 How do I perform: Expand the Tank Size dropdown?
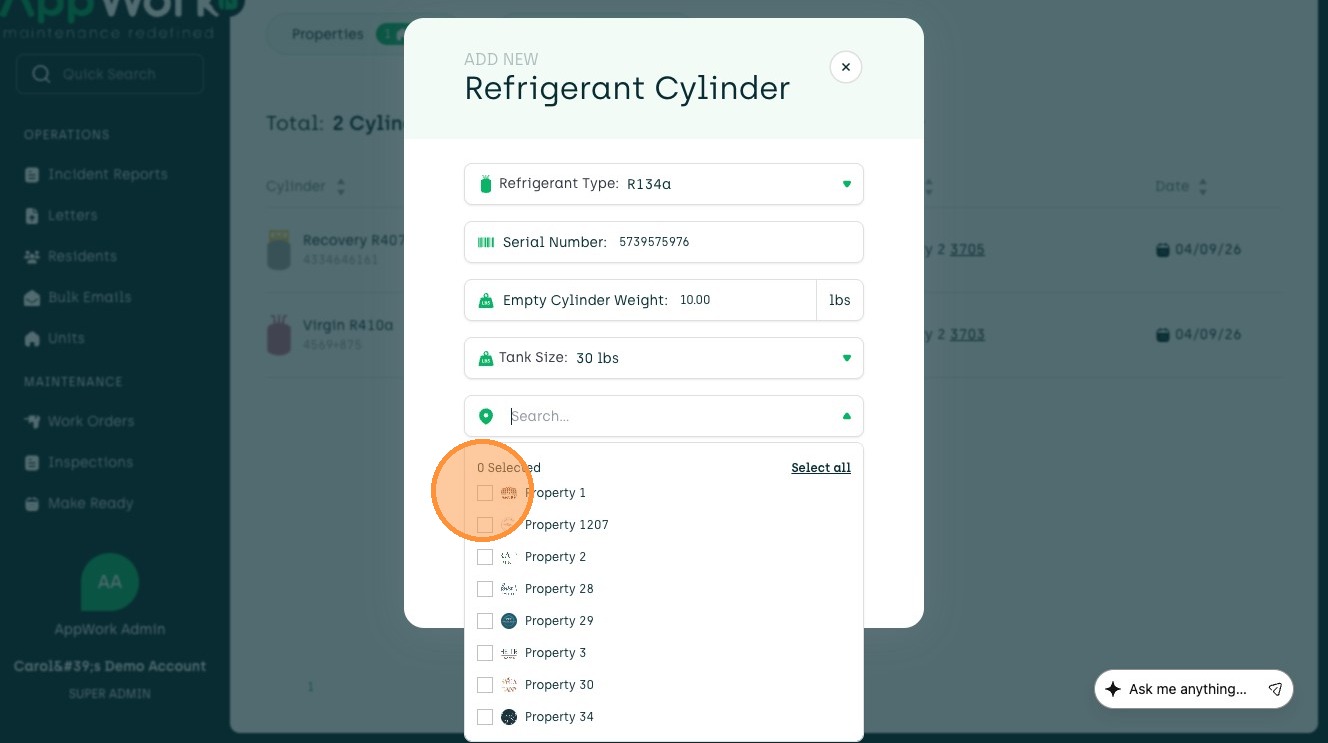tap(846, 358)
